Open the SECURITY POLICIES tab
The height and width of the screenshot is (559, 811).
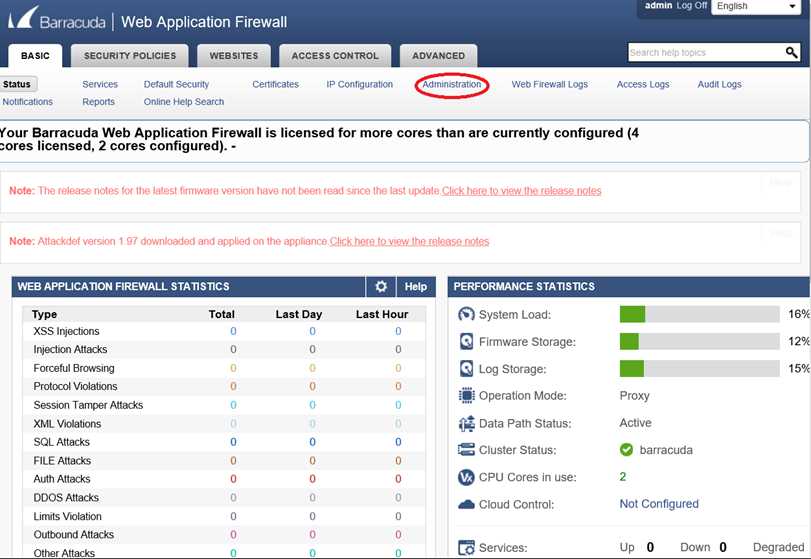(x=129, y=55)
